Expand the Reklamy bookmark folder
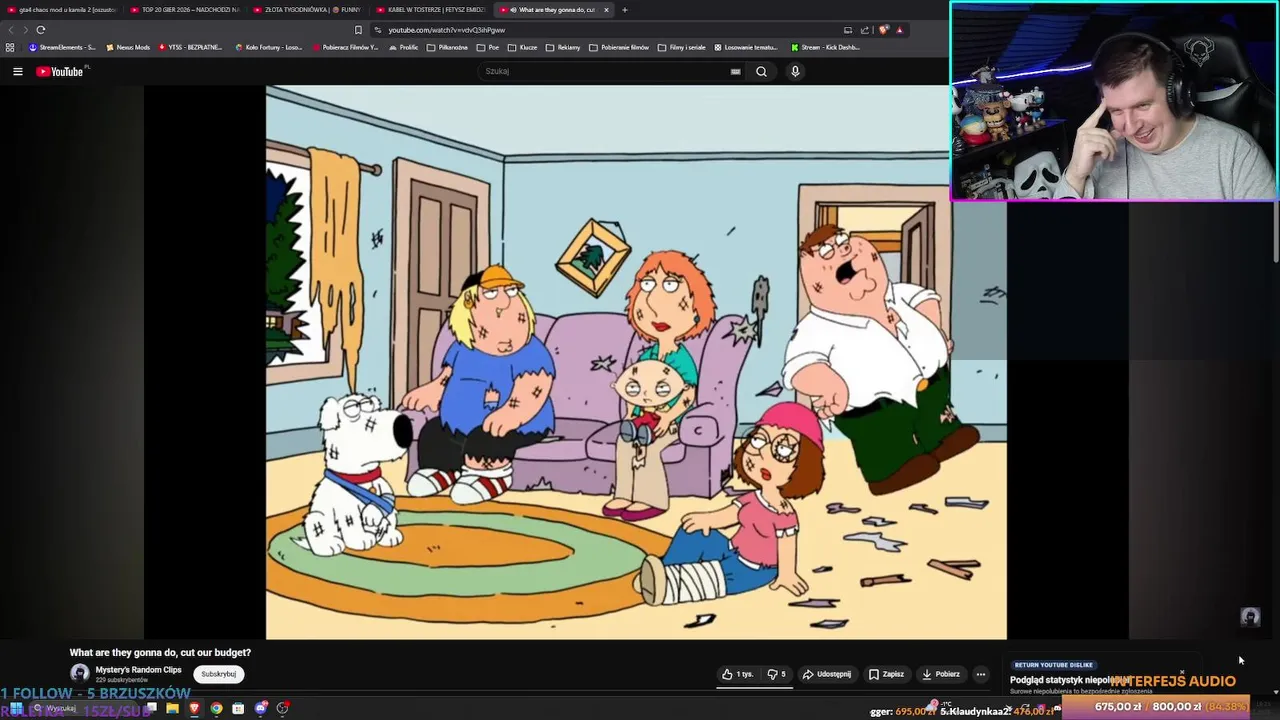Viewport: 1280px width, 720px height. [x=563, y=47]
